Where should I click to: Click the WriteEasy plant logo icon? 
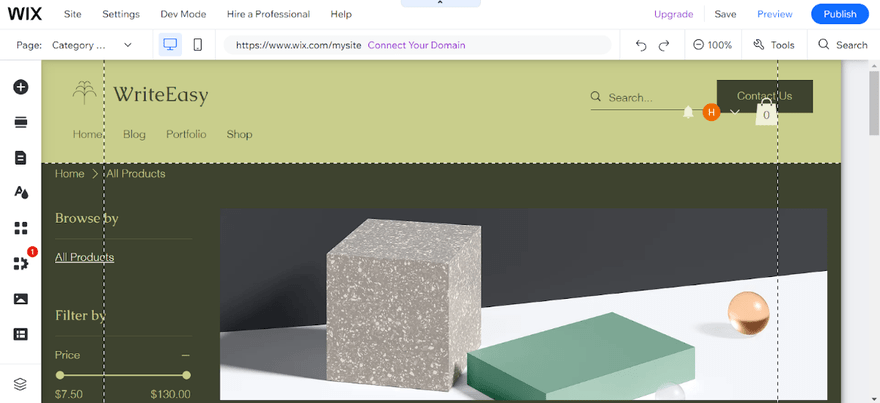(85, 93)
